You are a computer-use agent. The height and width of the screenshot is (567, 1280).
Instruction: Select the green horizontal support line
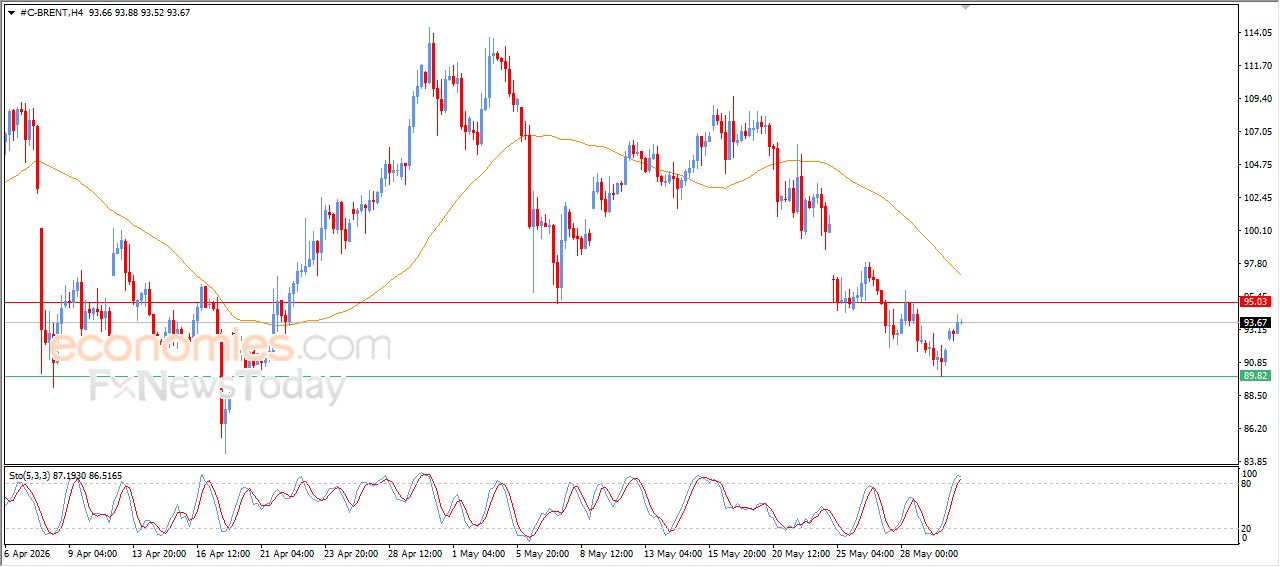(620, 377)
